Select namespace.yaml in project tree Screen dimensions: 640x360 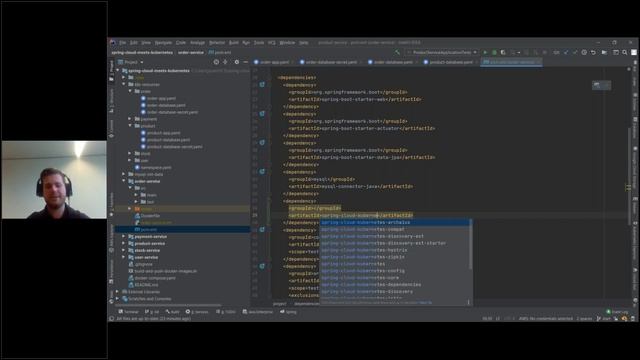tap(153, 167)
